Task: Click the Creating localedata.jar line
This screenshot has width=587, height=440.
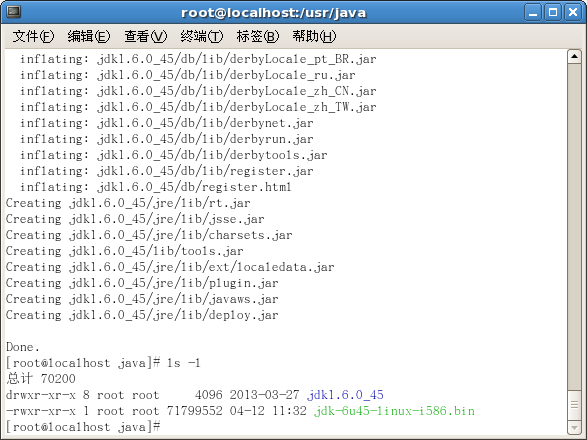Action: pos(170,267)
